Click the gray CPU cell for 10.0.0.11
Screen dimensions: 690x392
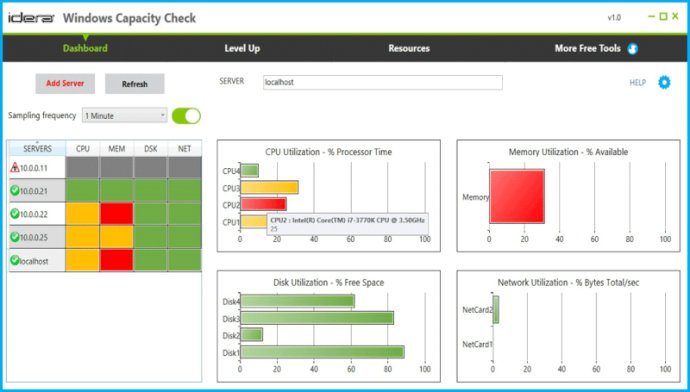(82, 167)
